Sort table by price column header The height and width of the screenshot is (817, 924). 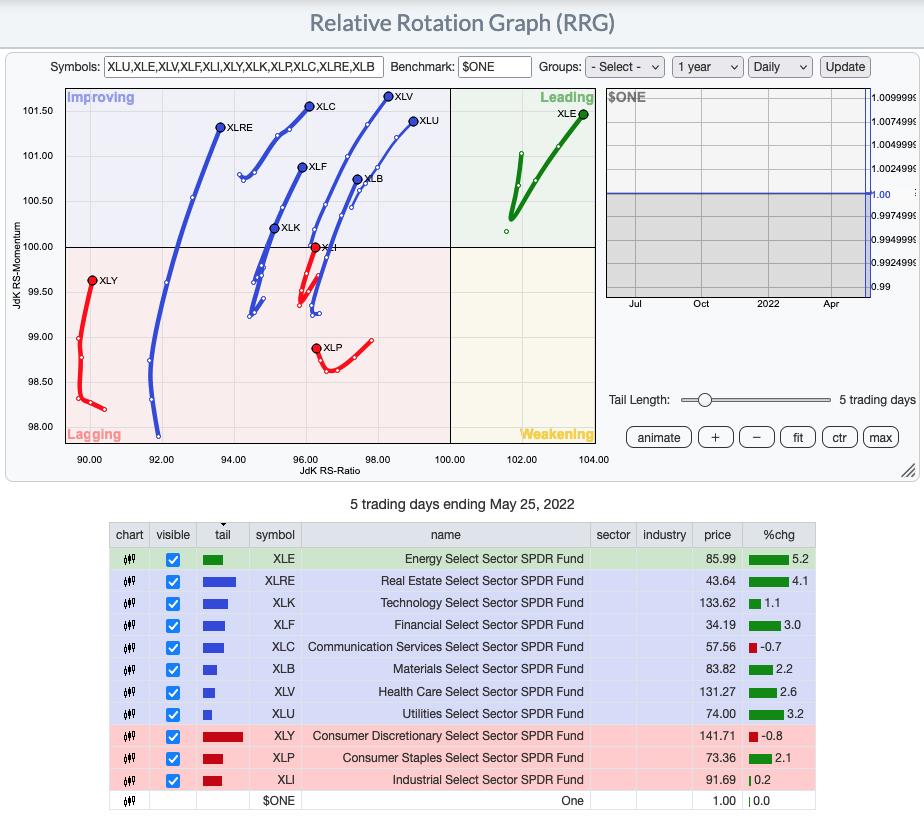[717, 535]
